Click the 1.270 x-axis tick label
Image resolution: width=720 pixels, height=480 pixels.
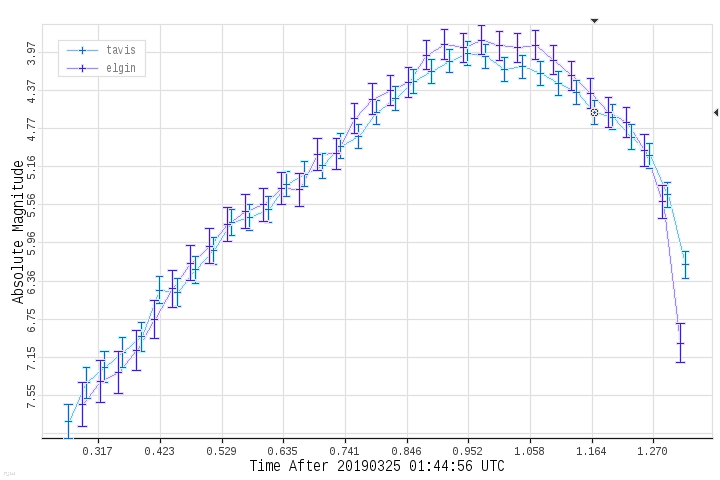(x=652, y=451)
